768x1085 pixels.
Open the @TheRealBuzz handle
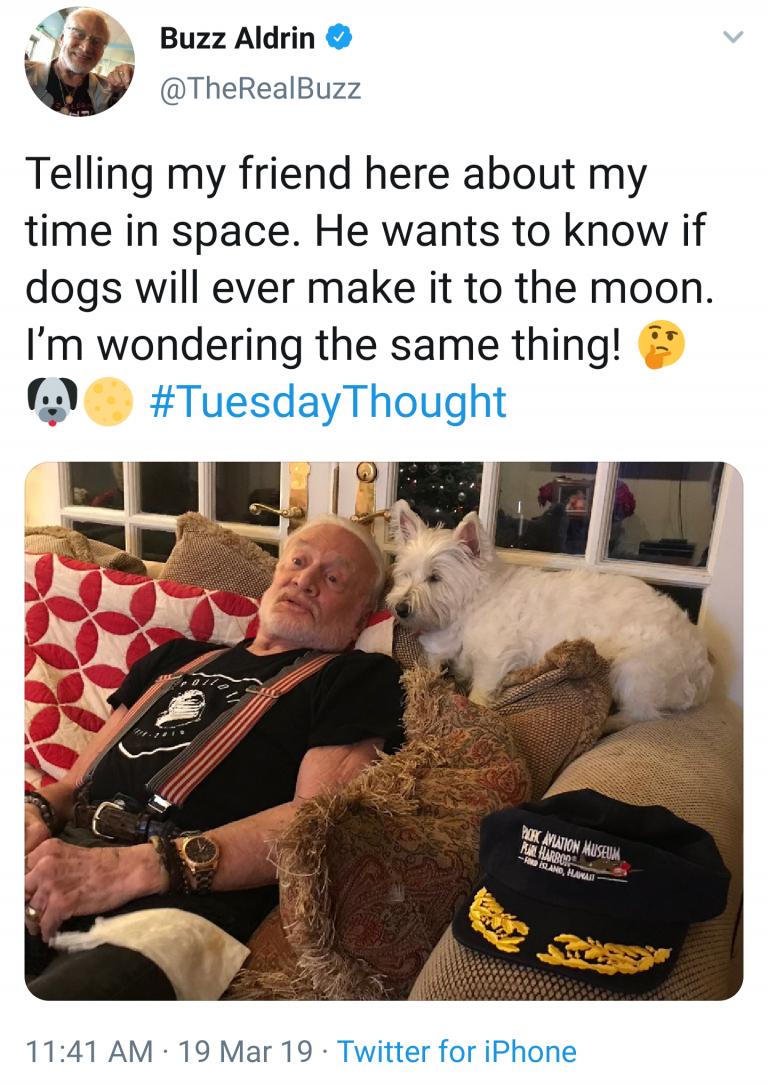pyautogui.click(x=260, y=89)
